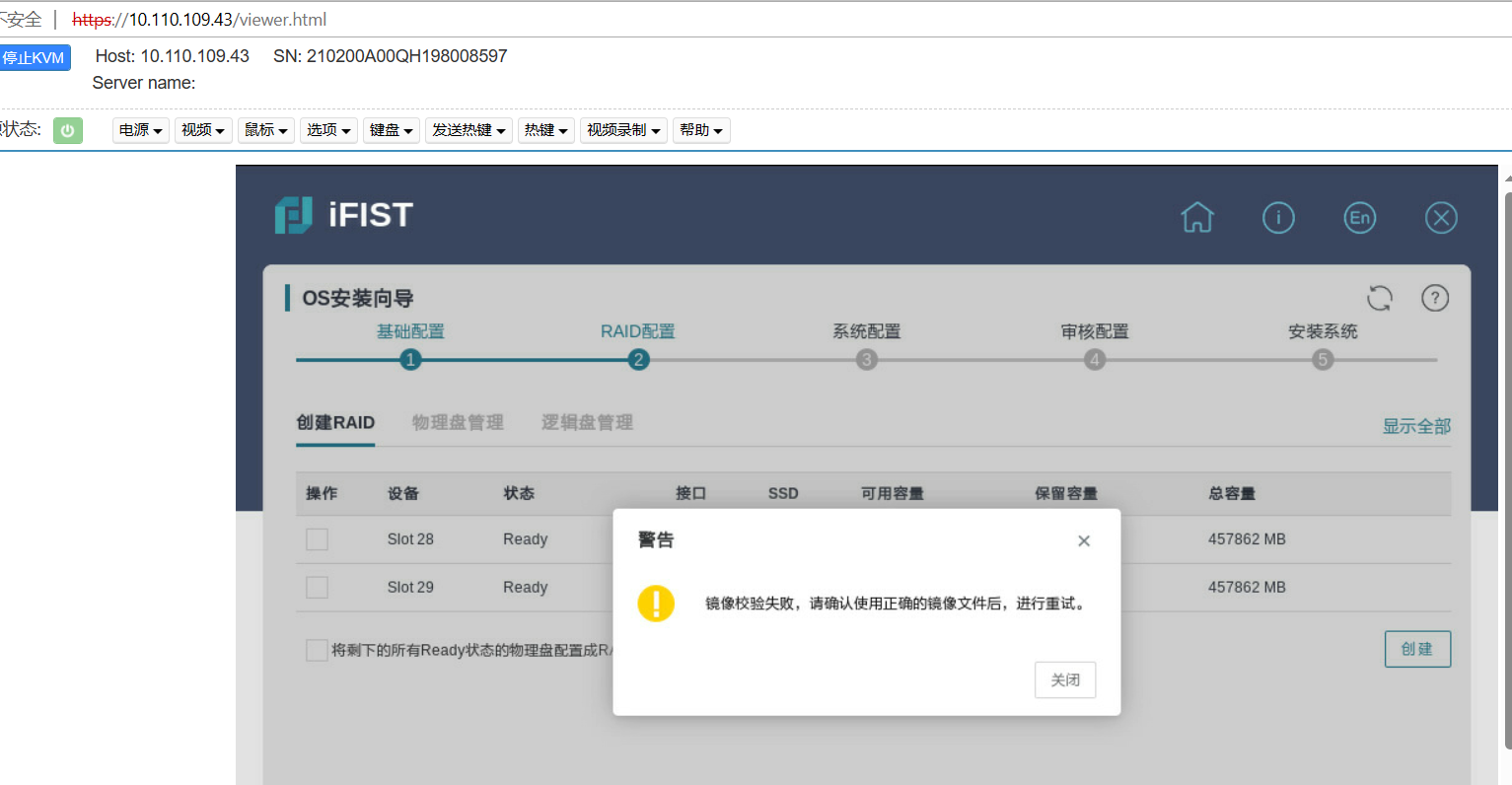Switch language with the En icon
The height and width of the screenshot is (785, 1512).
pos(1360,217)
